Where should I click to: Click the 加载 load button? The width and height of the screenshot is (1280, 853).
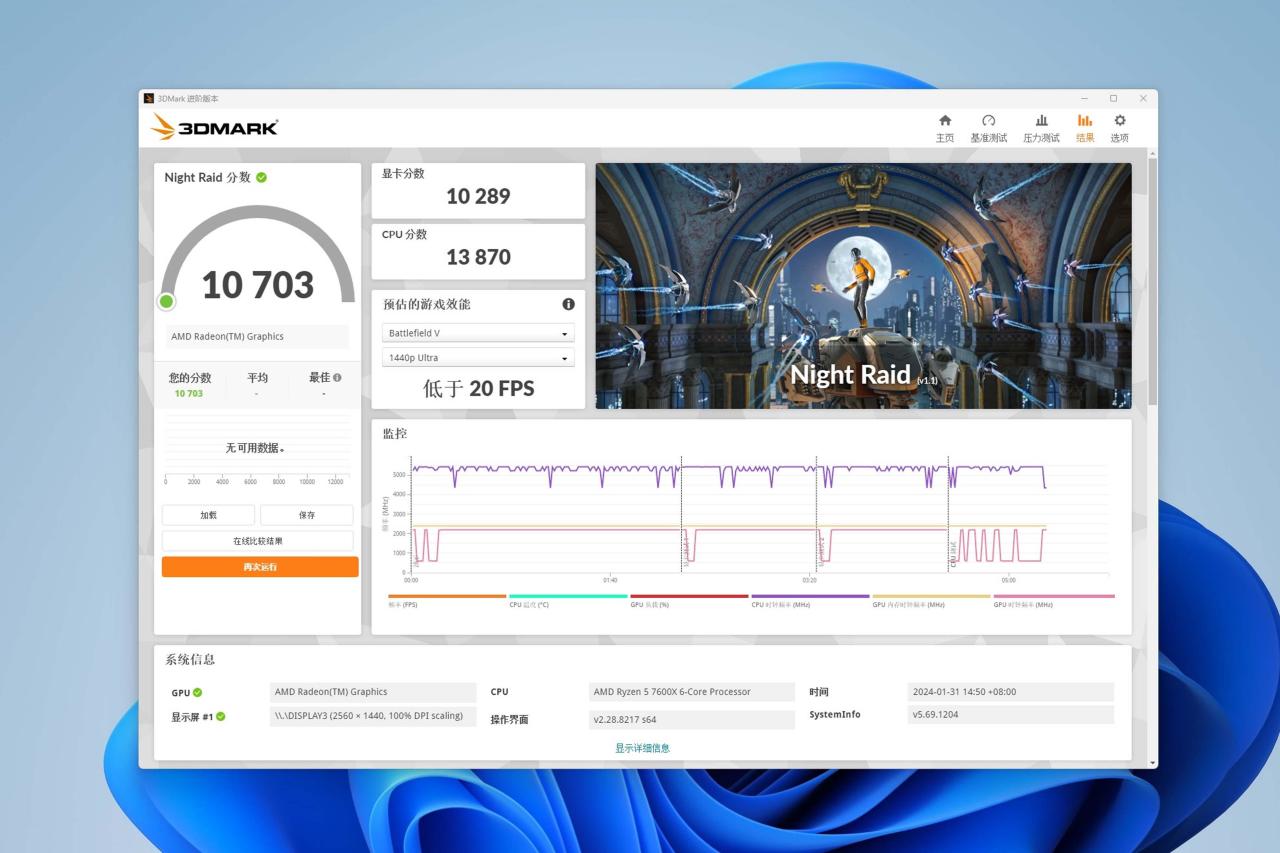coord(208,515)
